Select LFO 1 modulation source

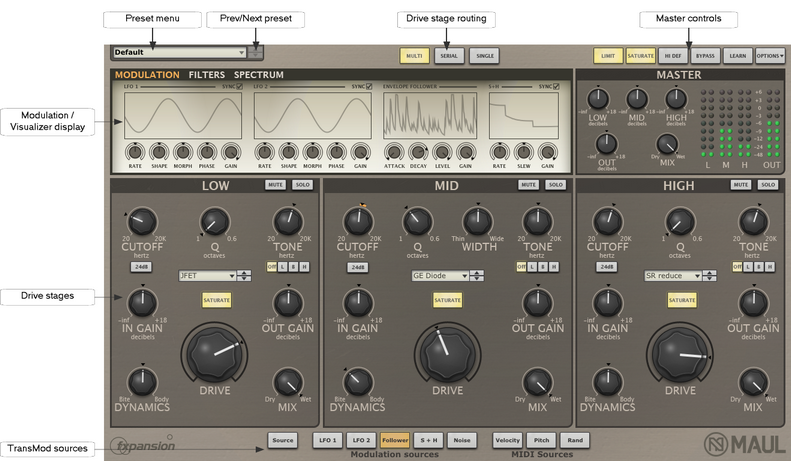(x=328, y=440)
